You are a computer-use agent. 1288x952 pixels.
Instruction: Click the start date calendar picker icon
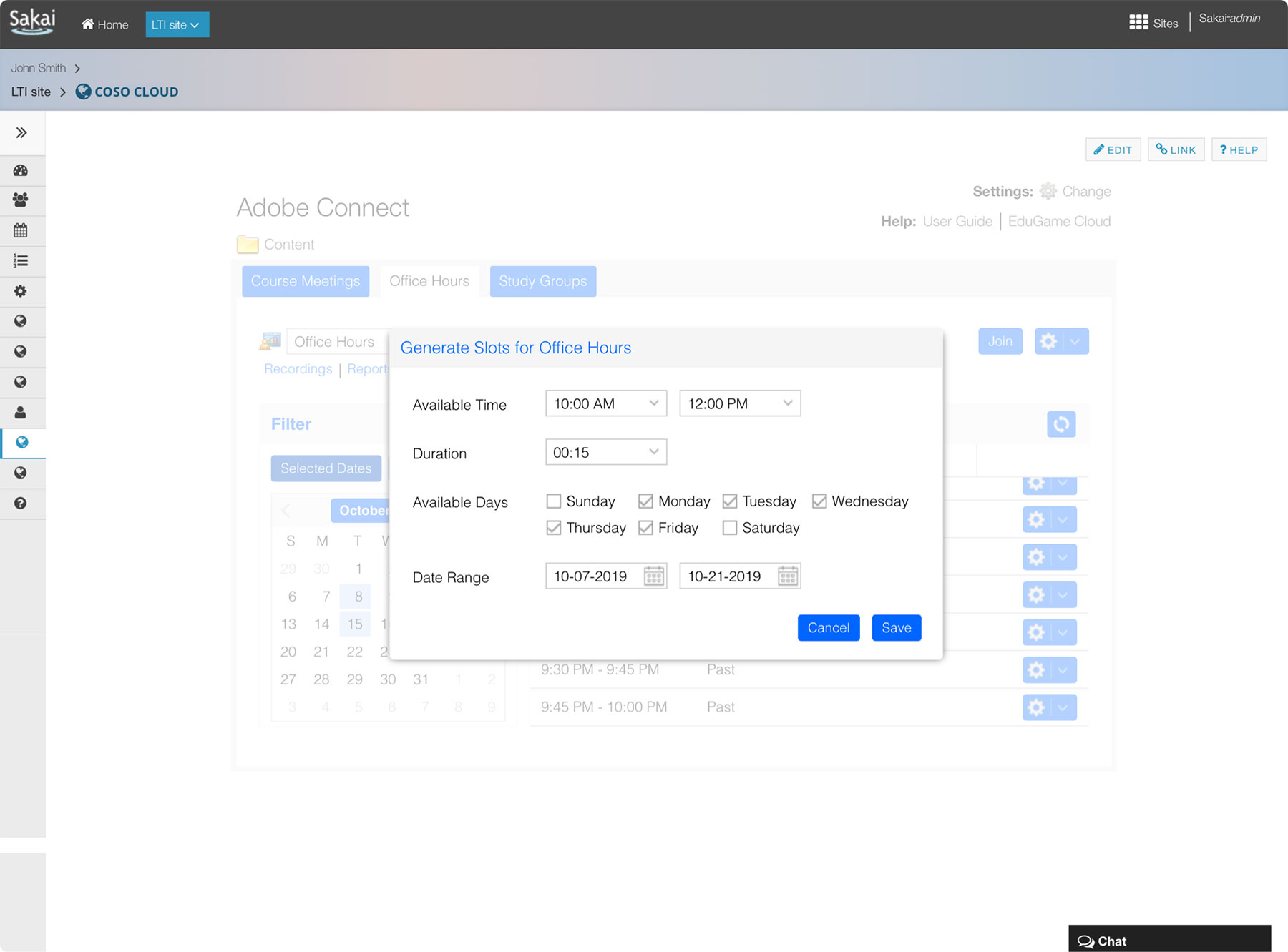tap(654, 576)
